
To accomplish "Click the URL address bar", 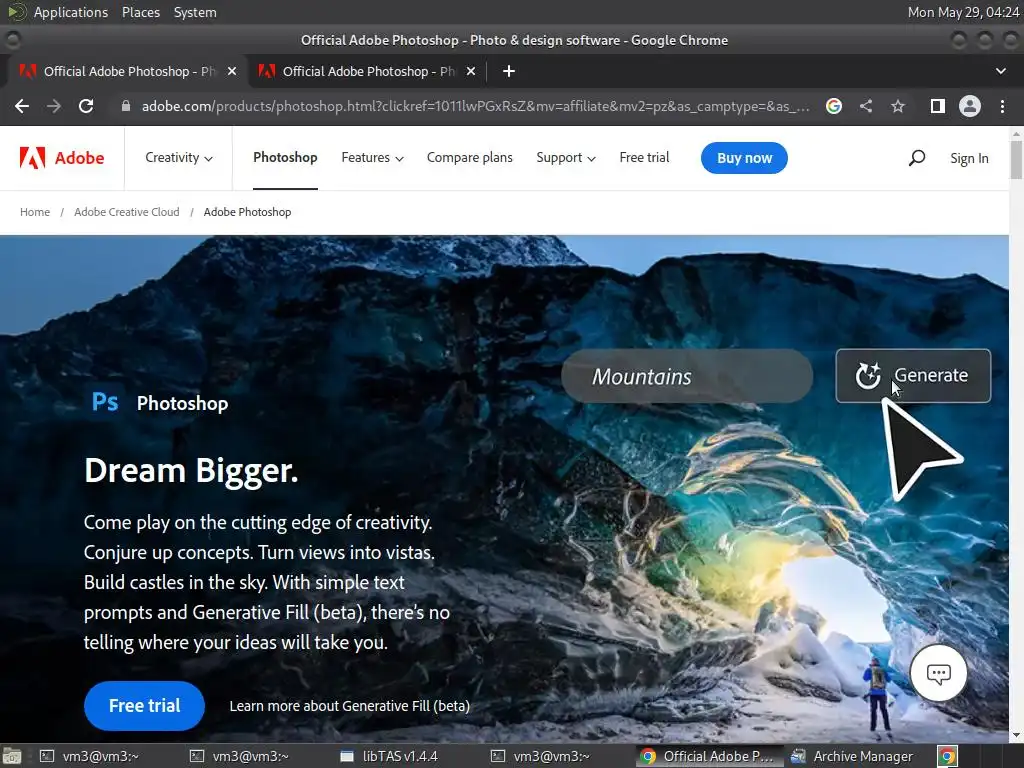I will pos(475,106).
